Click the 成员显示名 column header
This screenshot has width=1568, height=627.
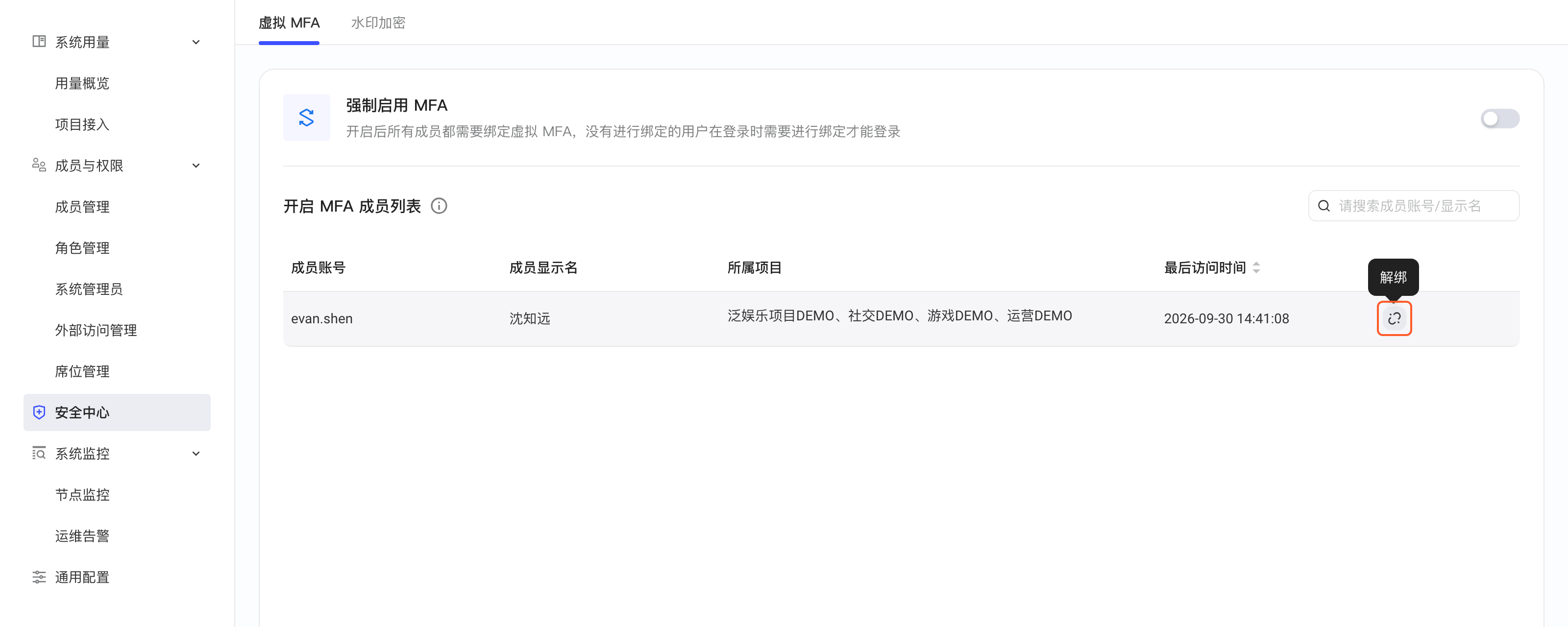click(543, 268)
